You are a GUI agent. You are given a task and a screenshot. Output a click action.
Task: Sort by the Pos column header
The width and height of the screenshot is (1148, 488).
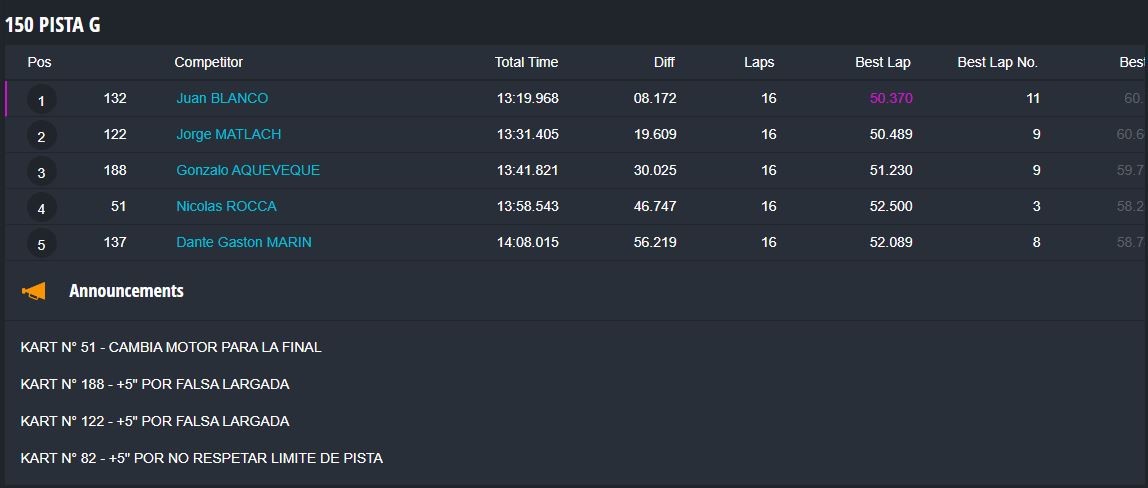tap(40, 62)
